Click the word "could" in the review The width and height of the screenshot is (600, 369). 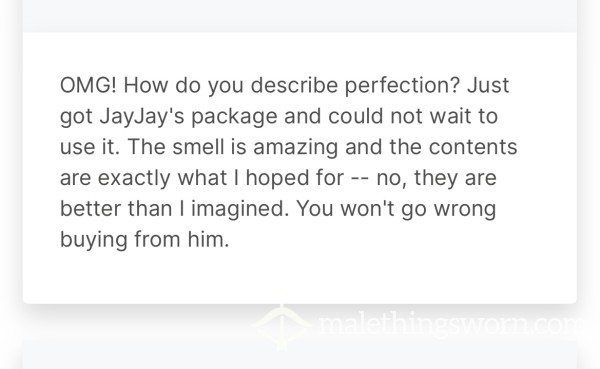355,116
